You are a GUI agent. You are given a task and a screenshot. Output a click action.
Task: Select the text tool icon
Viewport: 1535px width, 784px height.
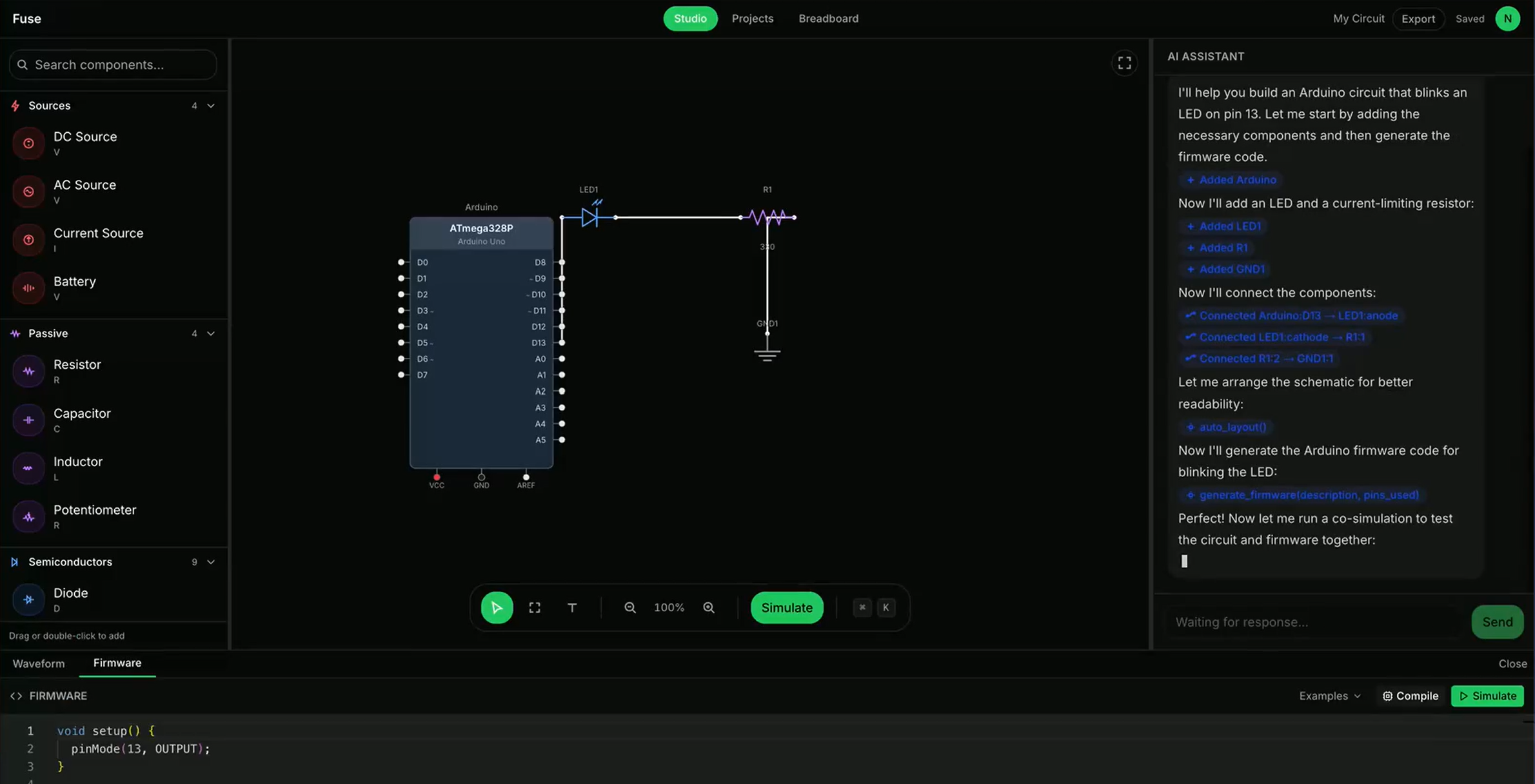pos(572,607)
